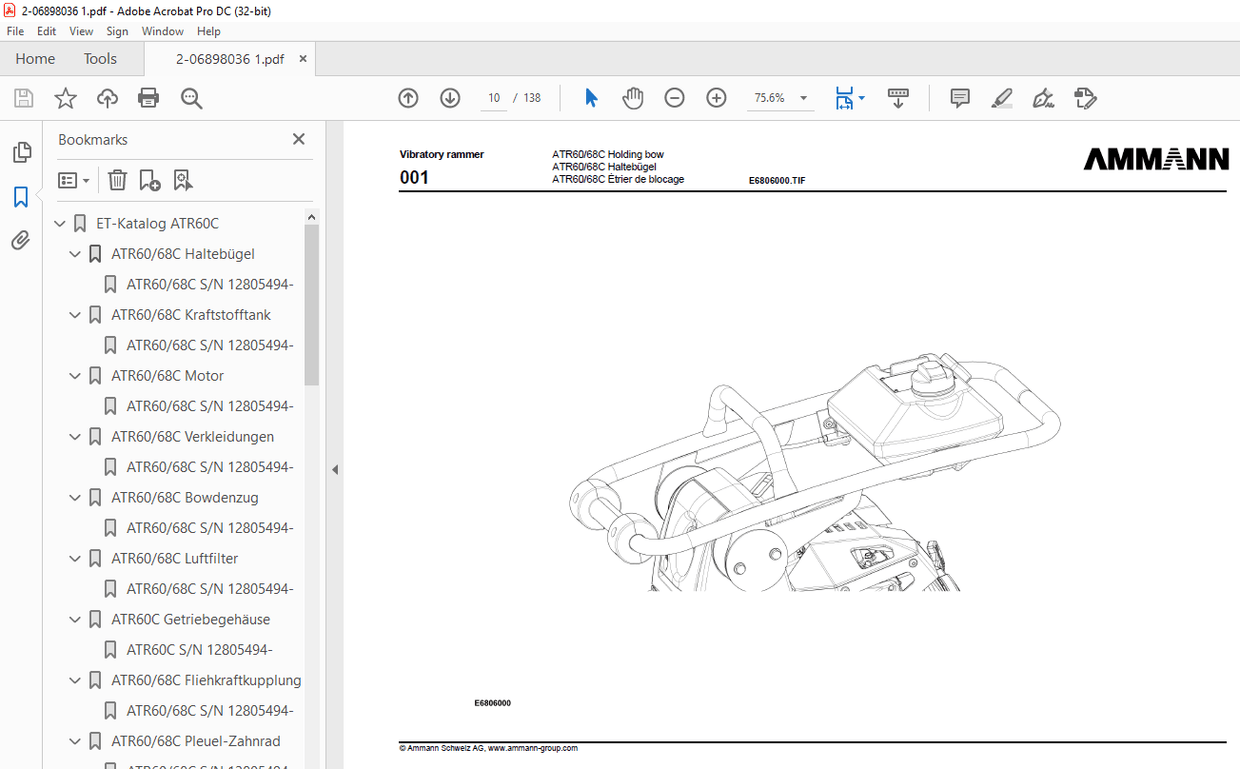
Task: Open the ATR60/68C Bowdenzug bookmark
Action: pos(185,498)
